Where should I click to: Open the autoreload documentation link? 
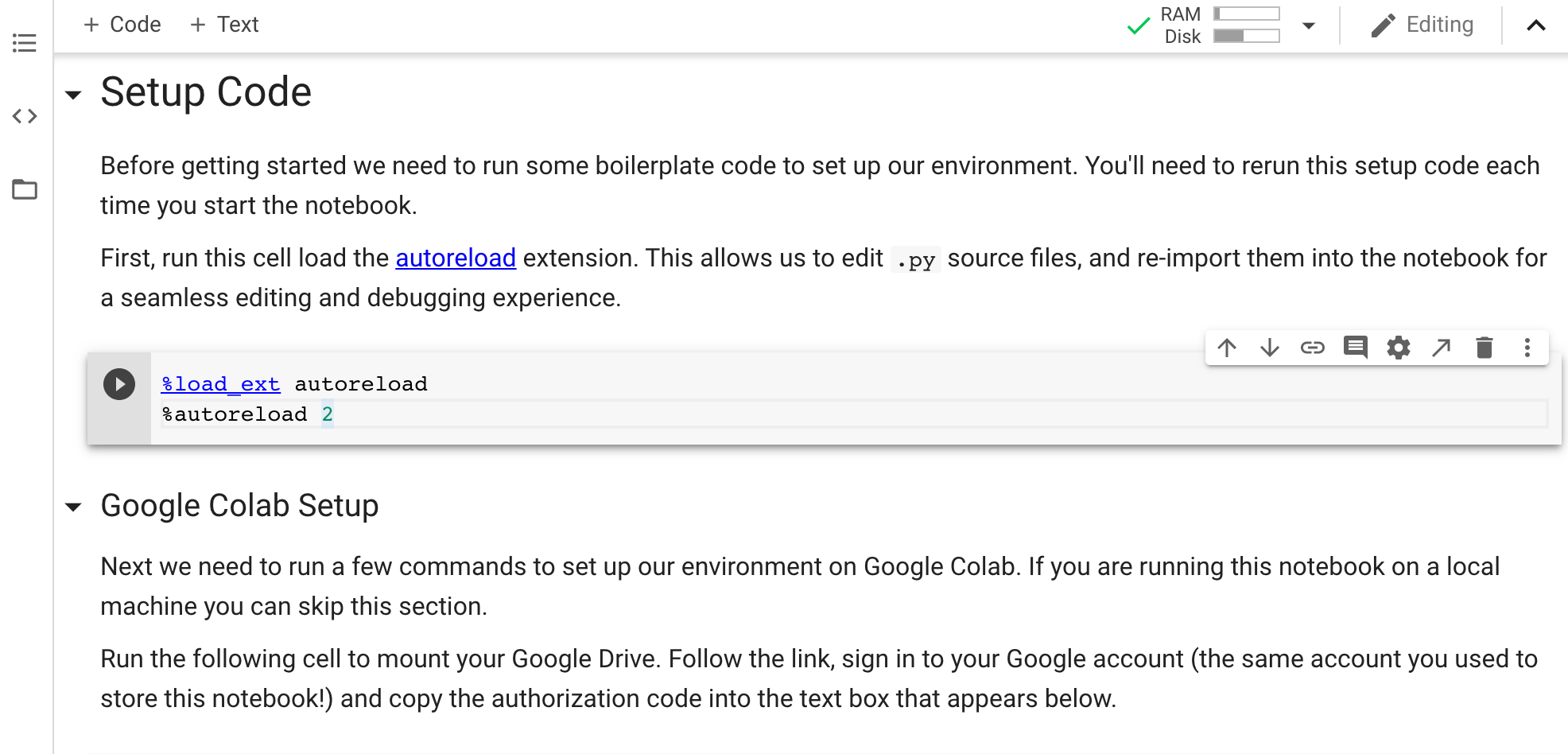pos(456,258)
